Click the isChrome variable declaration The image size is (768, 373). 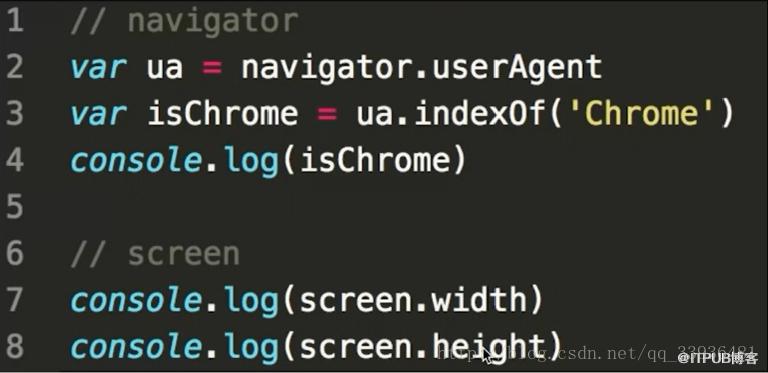222,114
